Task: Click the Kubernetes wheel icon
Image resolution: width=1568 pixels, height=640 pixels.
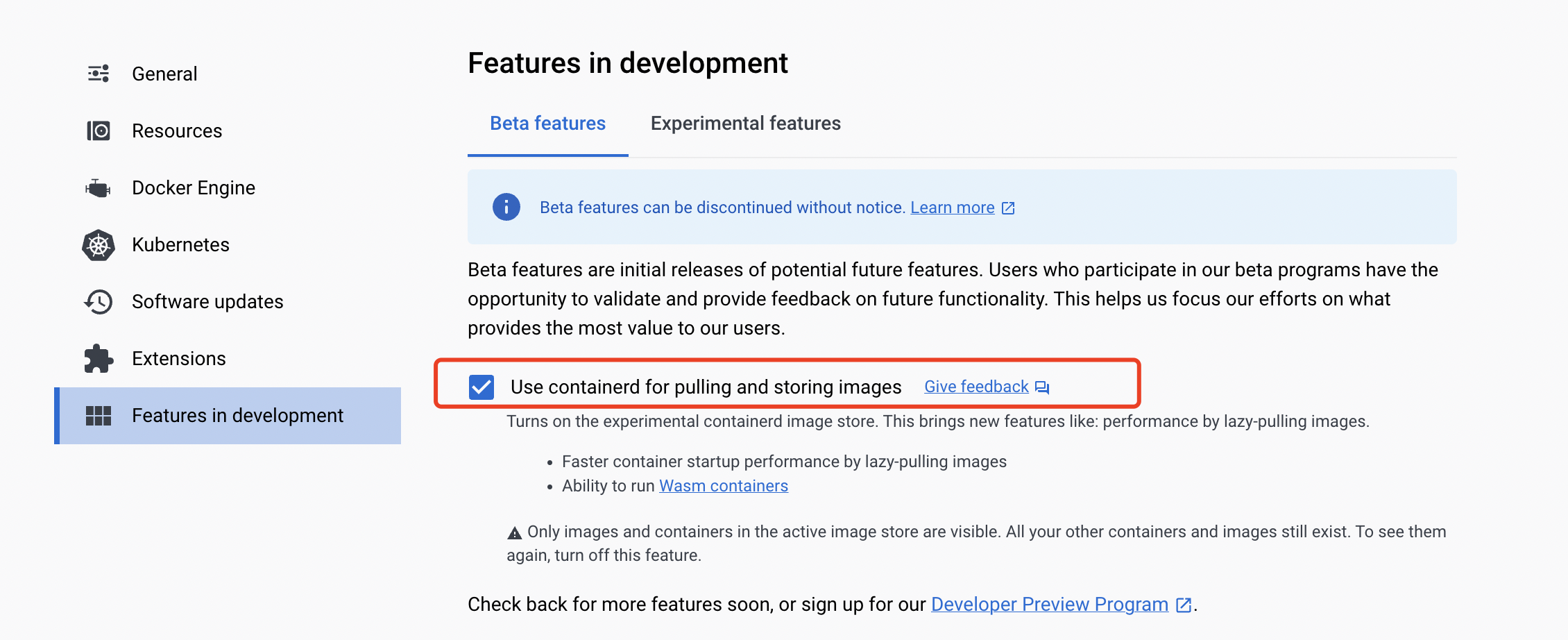Action: (99, 245)
